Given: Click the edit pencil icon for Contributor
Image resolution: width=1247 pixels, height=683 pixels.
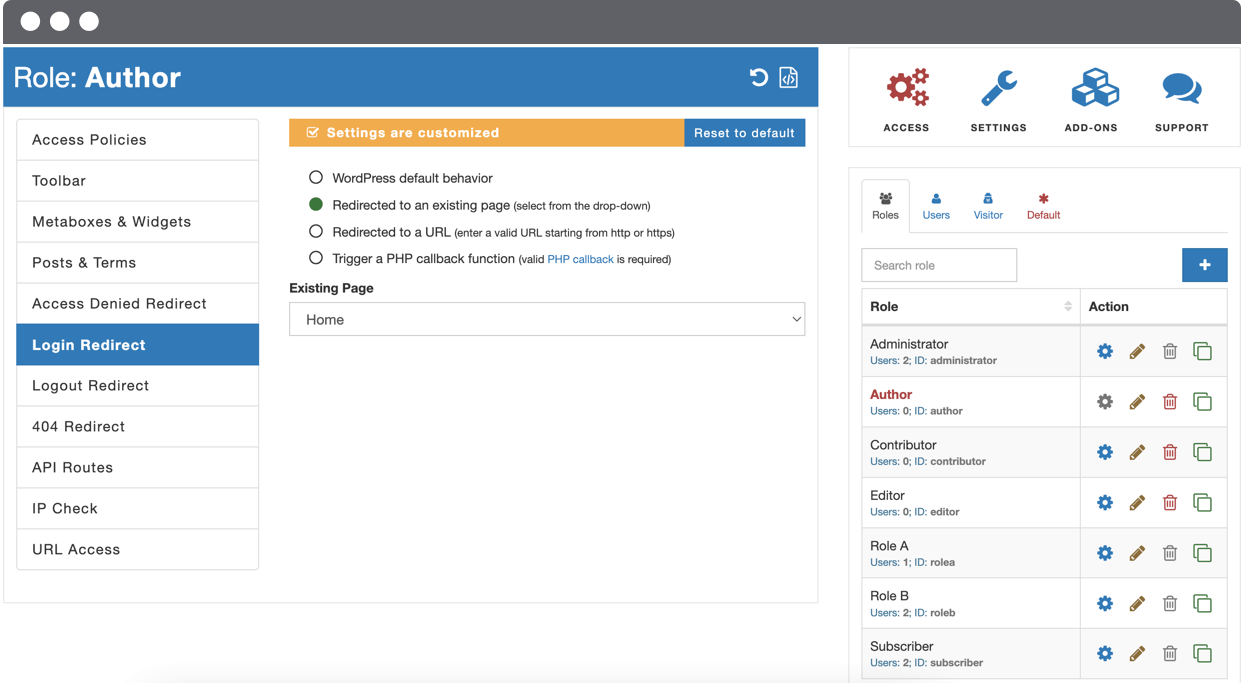Looking at the screenshot, I should [1137, 452].
